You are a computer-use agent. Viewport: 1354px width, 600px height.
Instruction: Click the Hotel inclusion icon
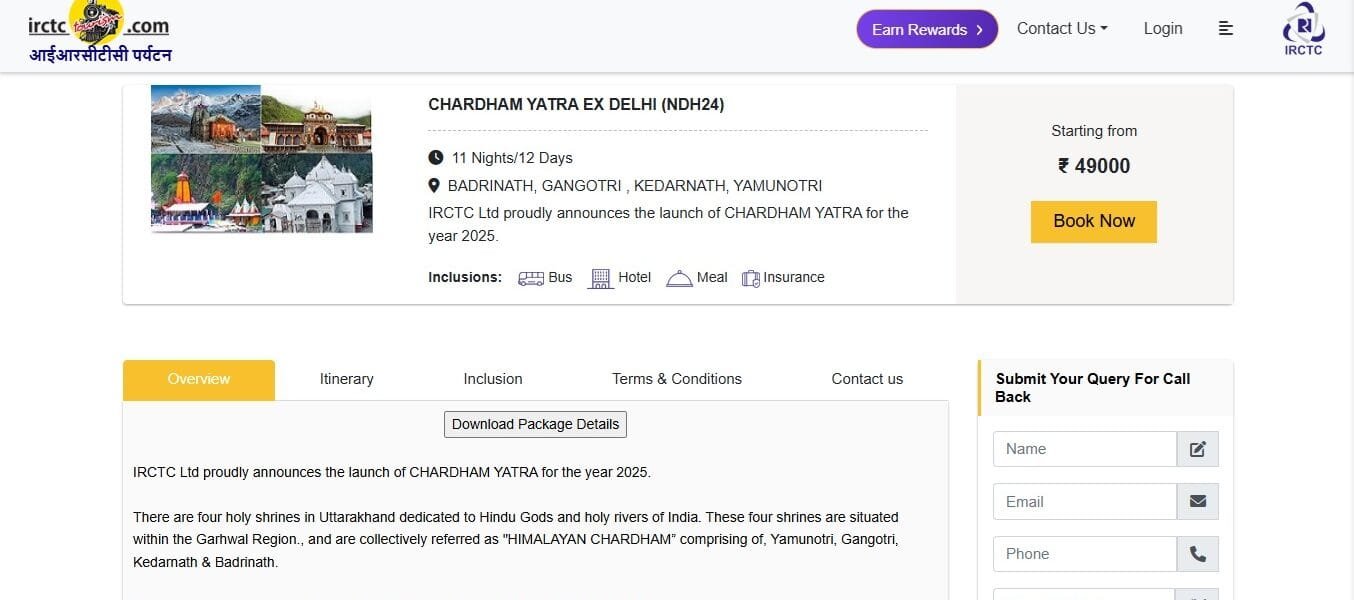pos(601,278)
